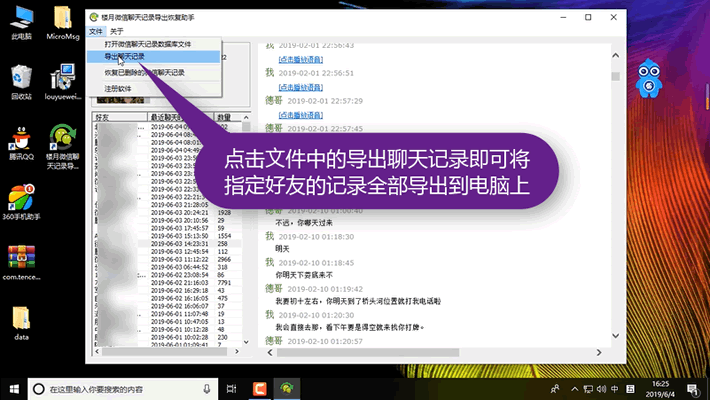
Task: Click timestamp 2019-02-10 01:19:42 from 德哥
Action: (325, 289)
